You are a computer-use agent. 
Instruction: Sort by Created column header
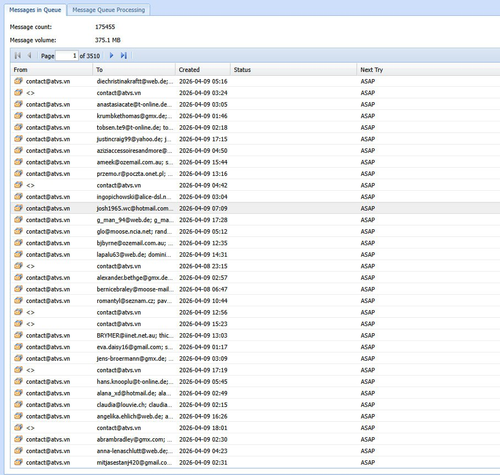click(x=203, y=70)
